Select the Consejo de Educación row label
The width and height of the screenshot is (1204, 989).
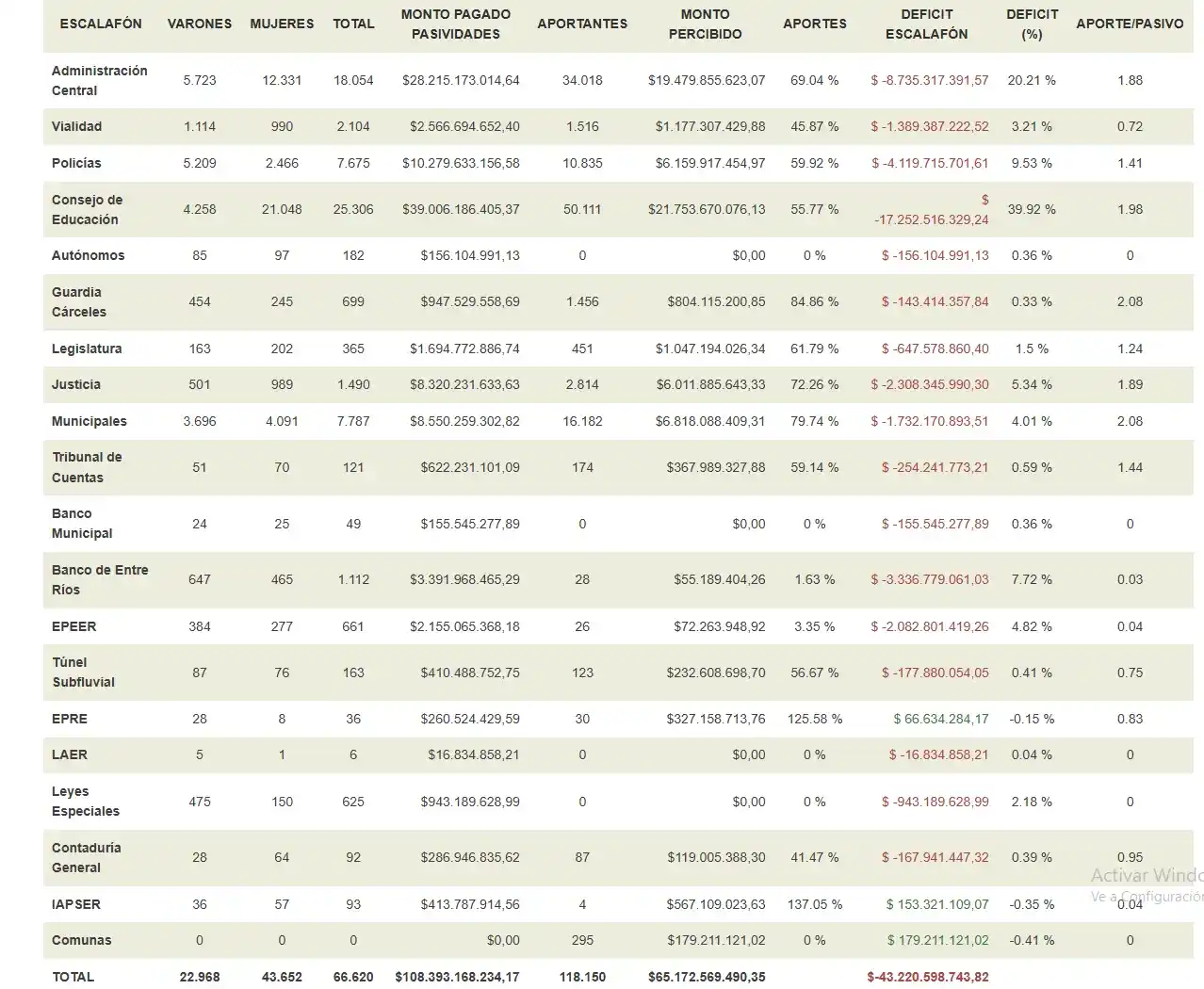[x=88, y=210]
